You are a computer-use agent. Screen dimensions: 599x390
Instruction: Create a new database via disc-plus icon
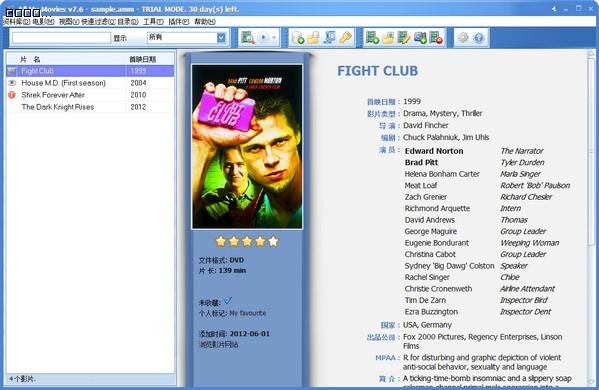[x=297, y=37]
